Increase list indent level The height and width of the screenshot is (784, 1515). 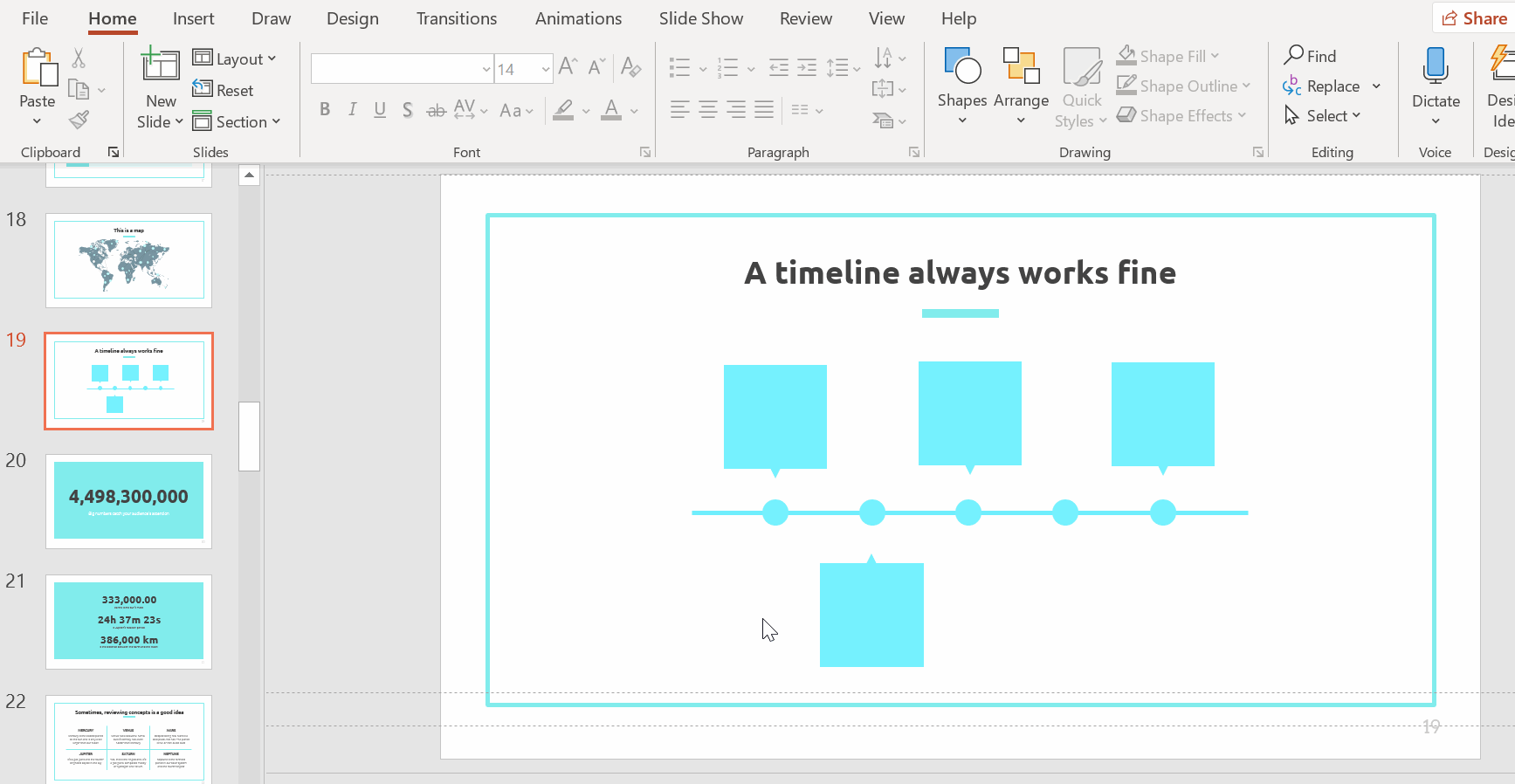click(808, 67)
